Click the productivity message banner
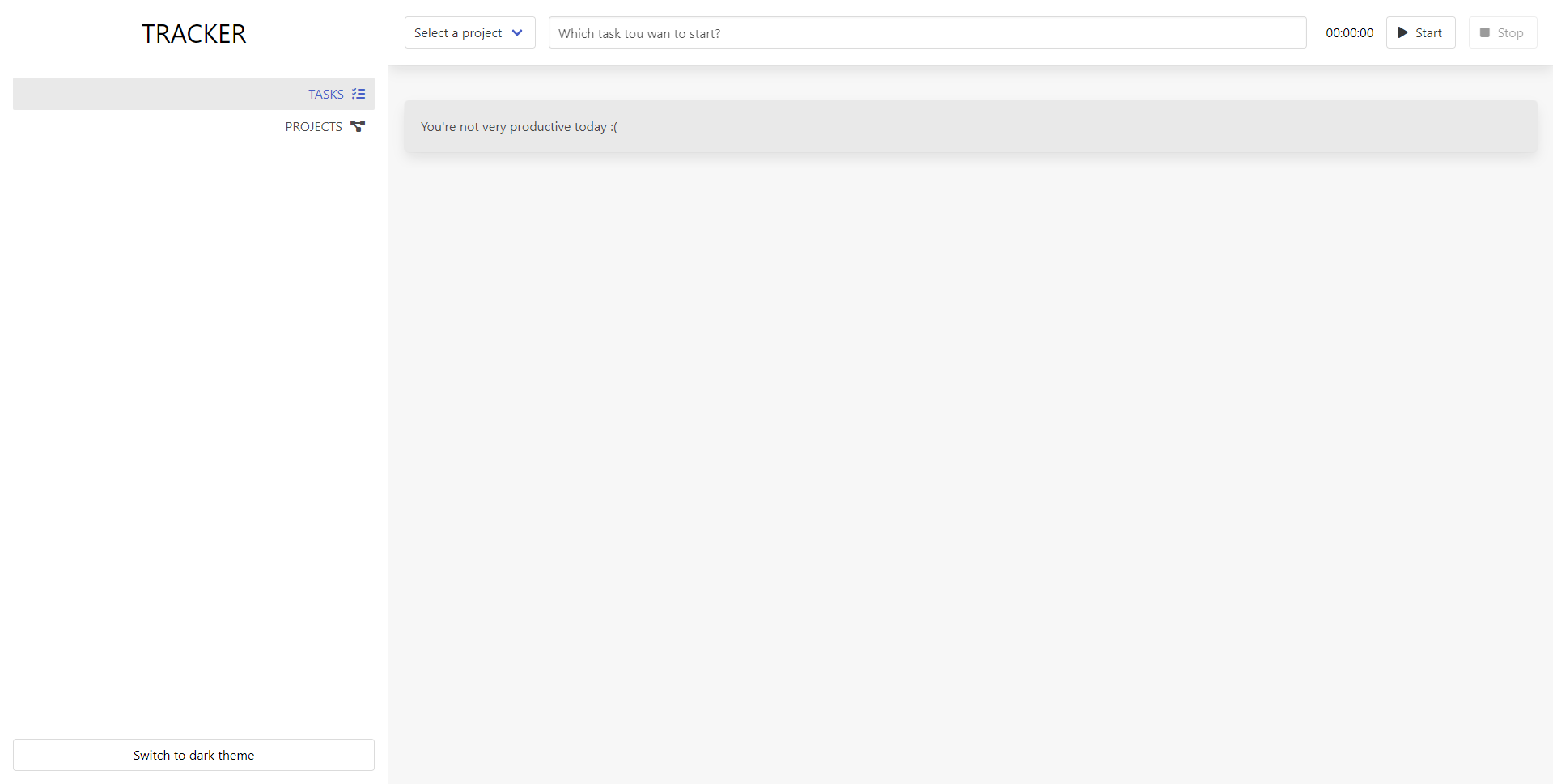1553x784 pixels. [x=970, y=126]
